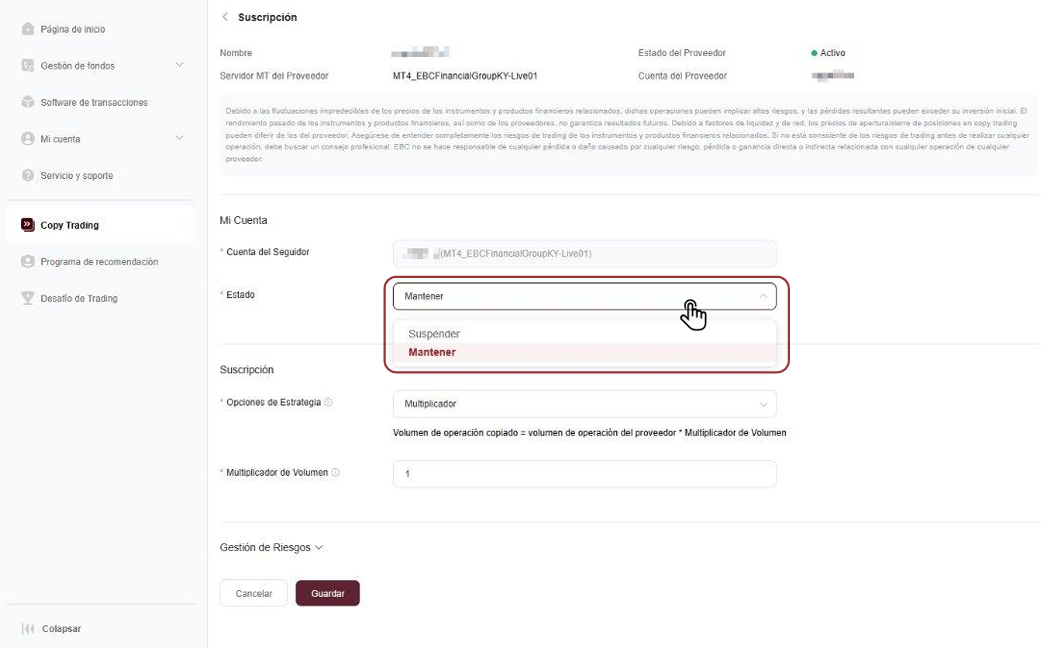The height and width of the screenshot is (648, 1045).
Task: Click the Desafío de Trading trophy icon
Action: point(27,298)
